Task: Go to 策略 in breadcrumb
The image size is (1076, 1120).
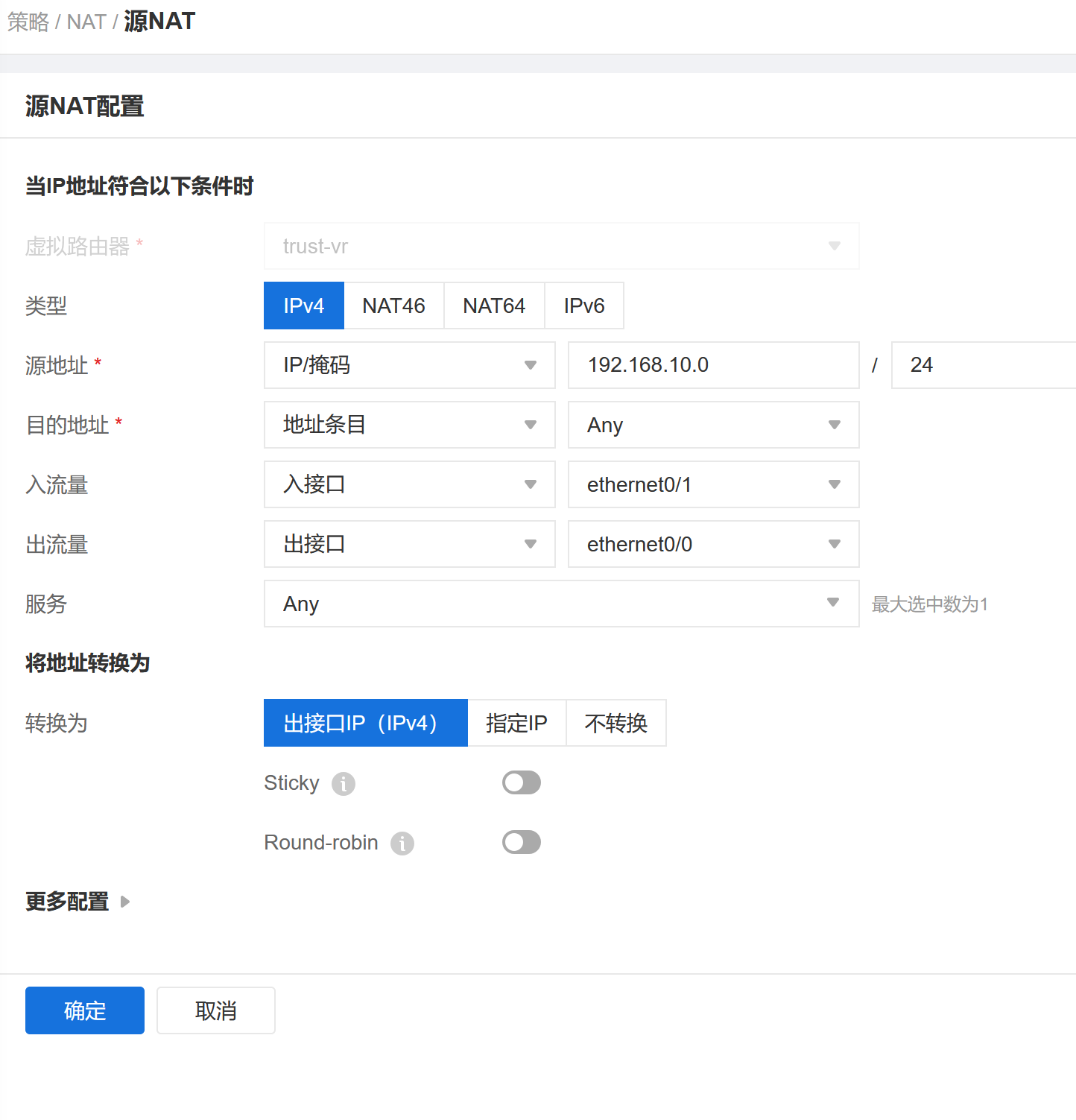Action: 28,22
